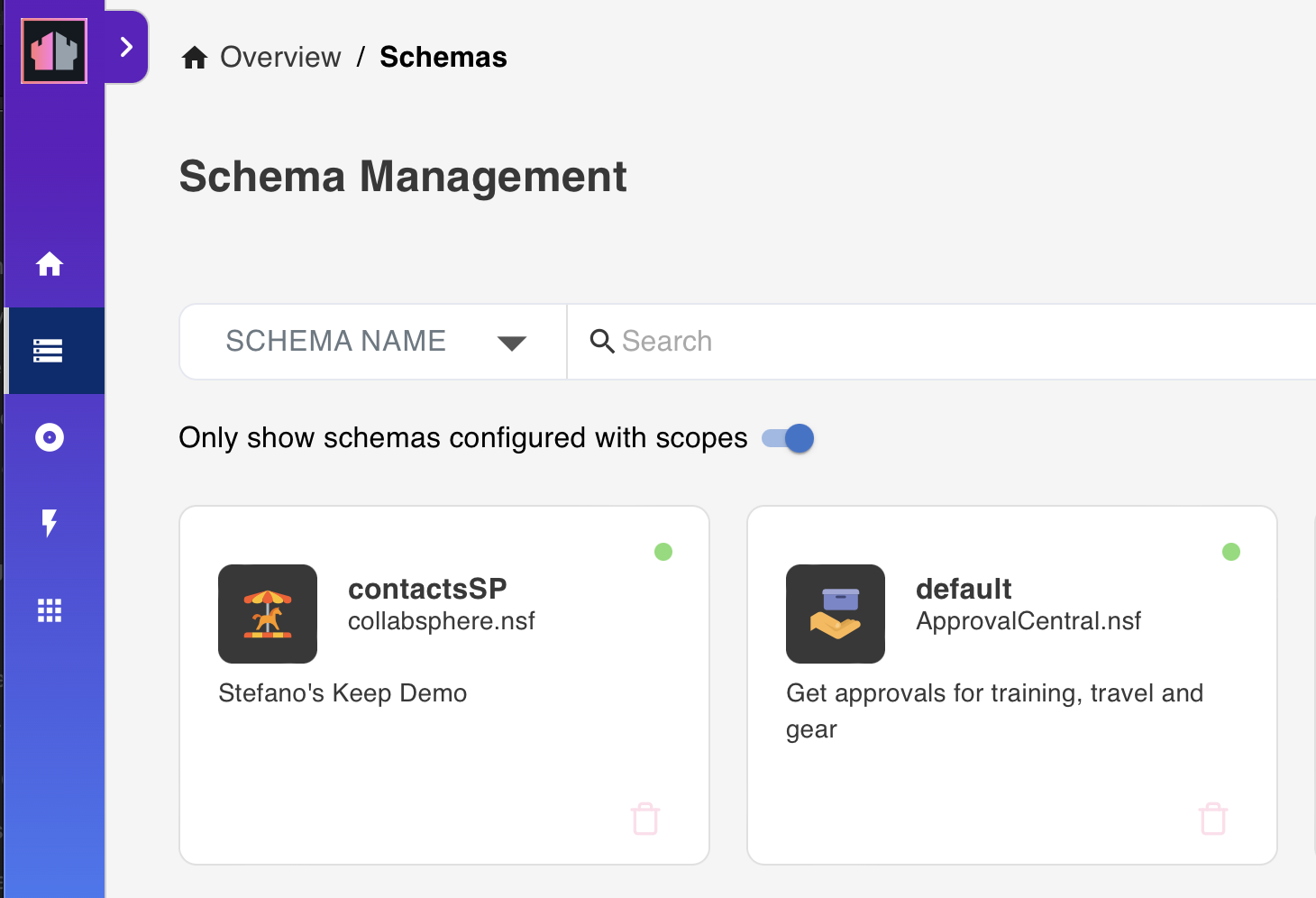Click the green status dot on contactsSP card
Image resolution: width=1316 pixels, height=898 pixels.
pyautogui.click(x=663, y=552)
